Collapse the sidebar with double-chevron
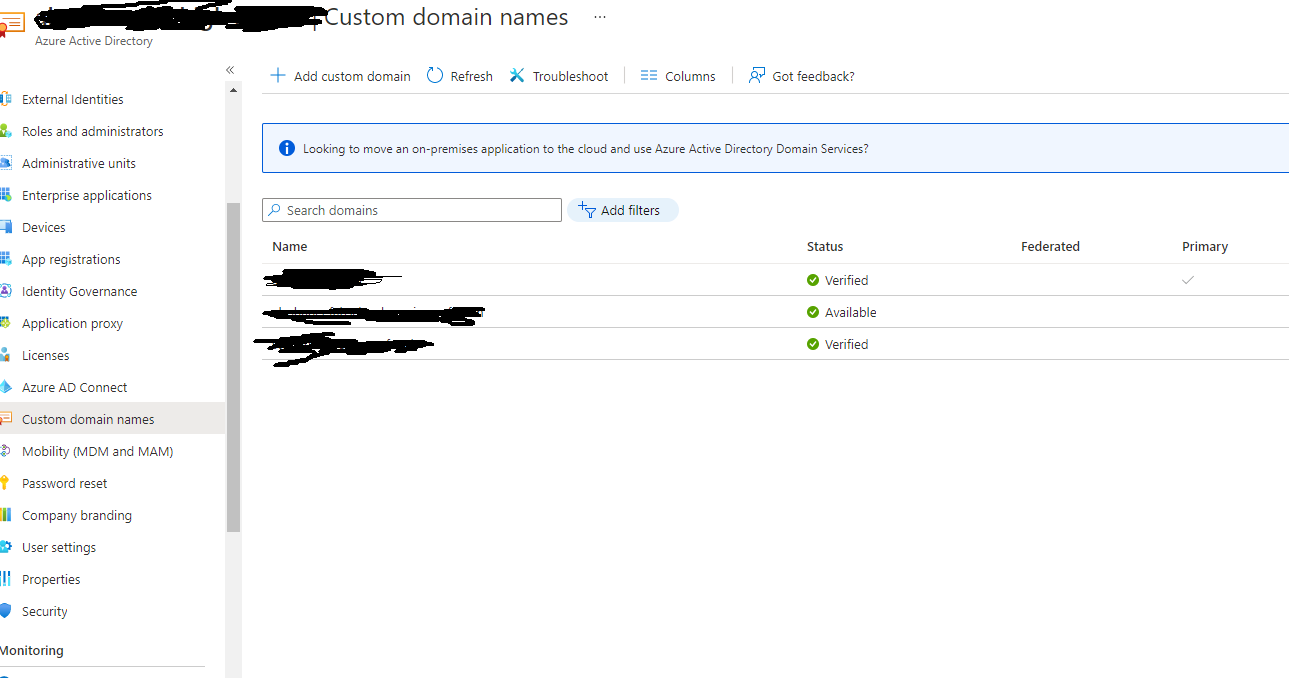1289x678 pixels. click(x=230, y=70)
